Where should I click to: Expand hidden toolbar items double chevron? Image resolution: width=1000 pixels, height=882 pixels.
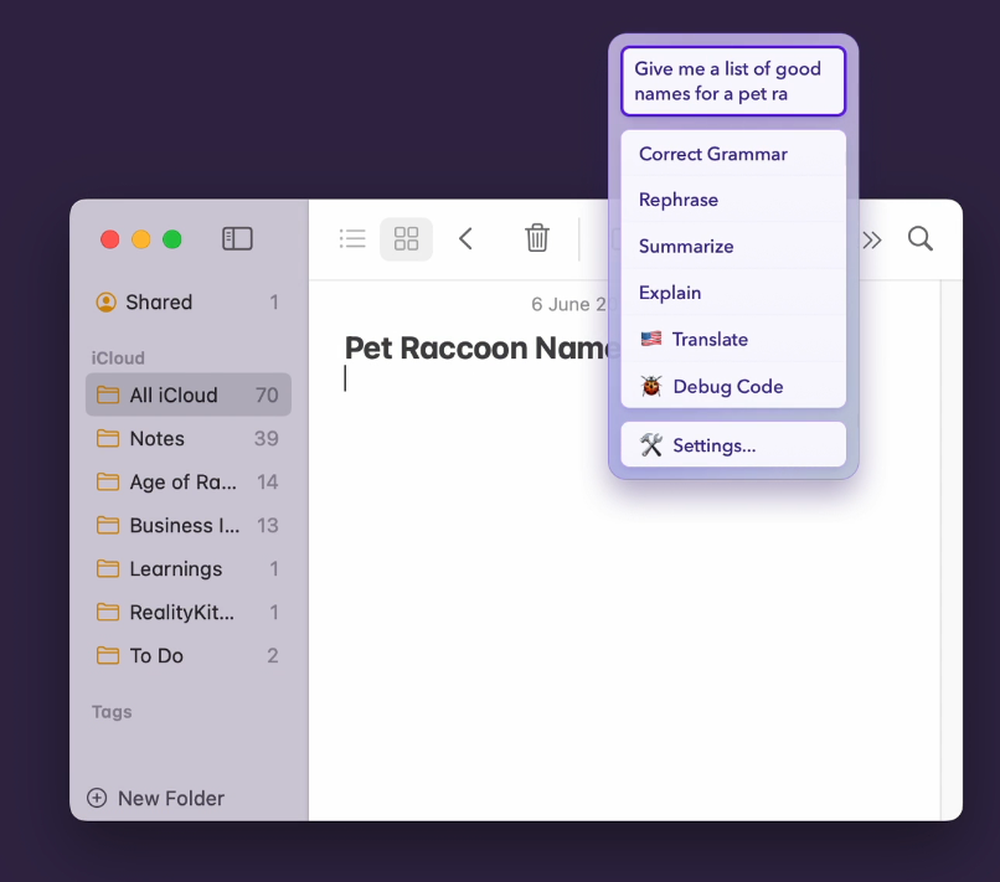click(x=872, y=240)
